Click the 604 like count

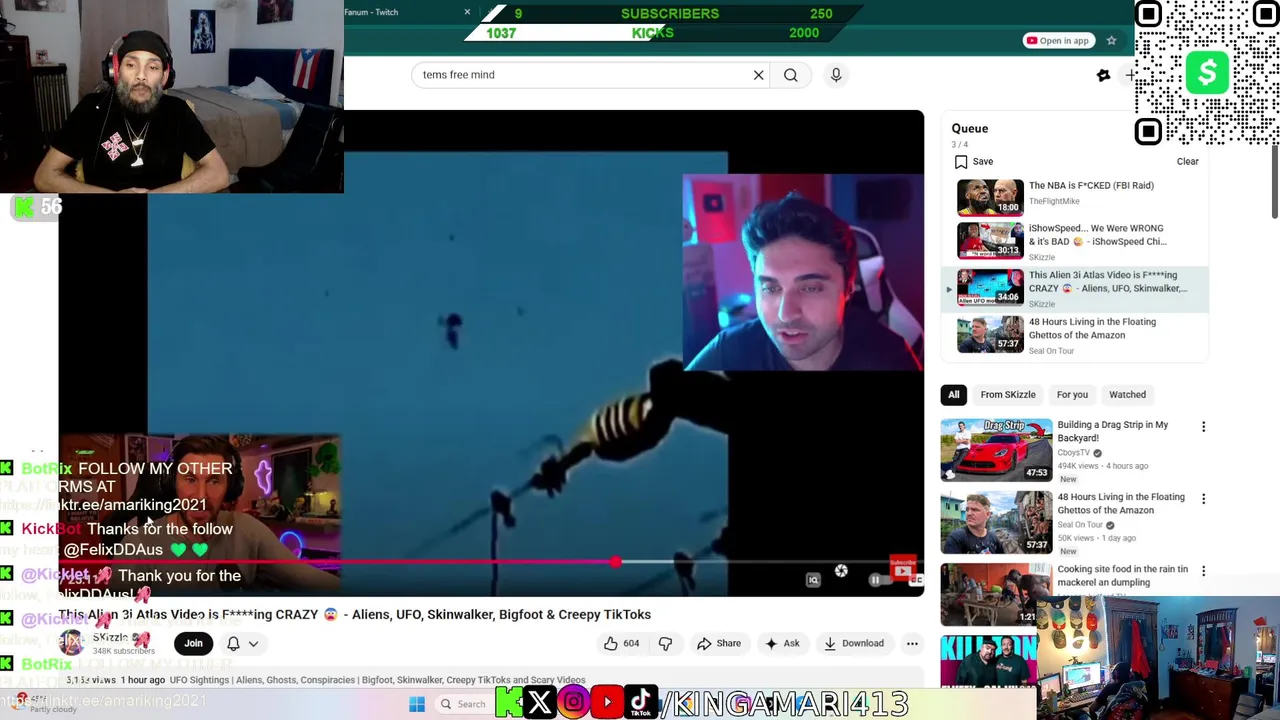631,643
